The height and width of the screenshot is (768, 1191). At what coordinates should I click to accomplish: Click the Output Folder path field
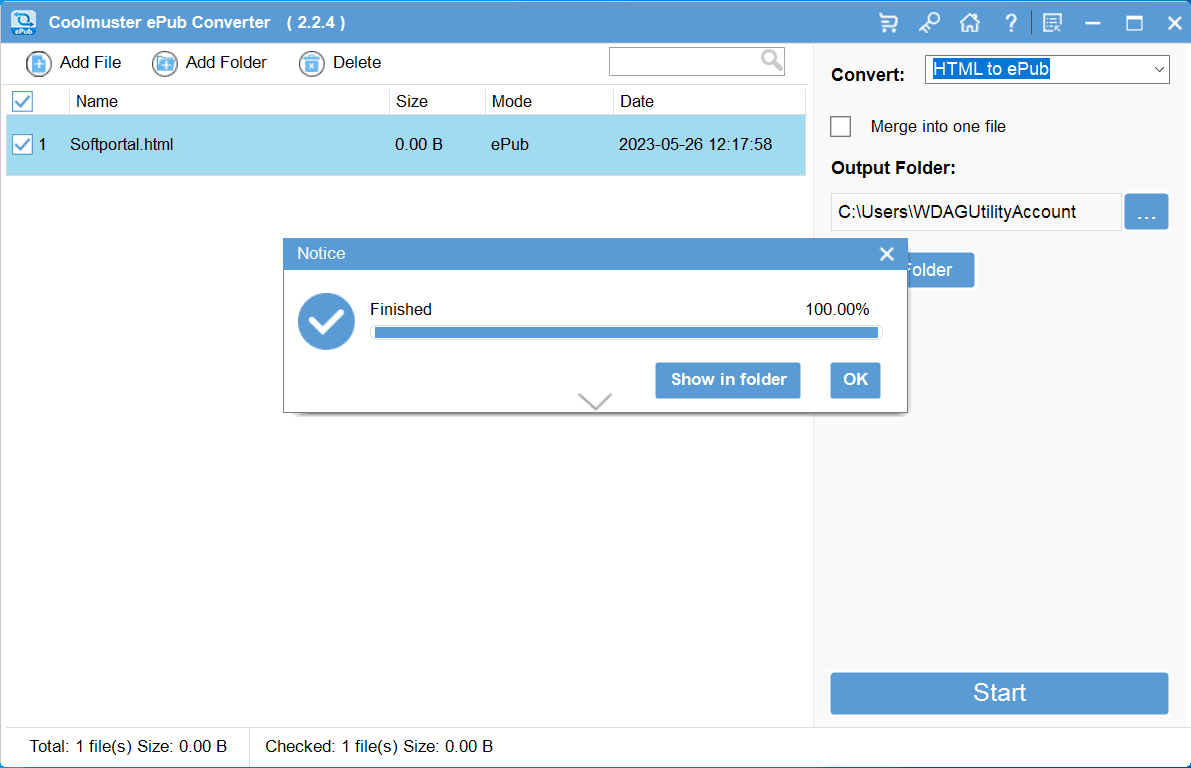click(x=976, y=212)
